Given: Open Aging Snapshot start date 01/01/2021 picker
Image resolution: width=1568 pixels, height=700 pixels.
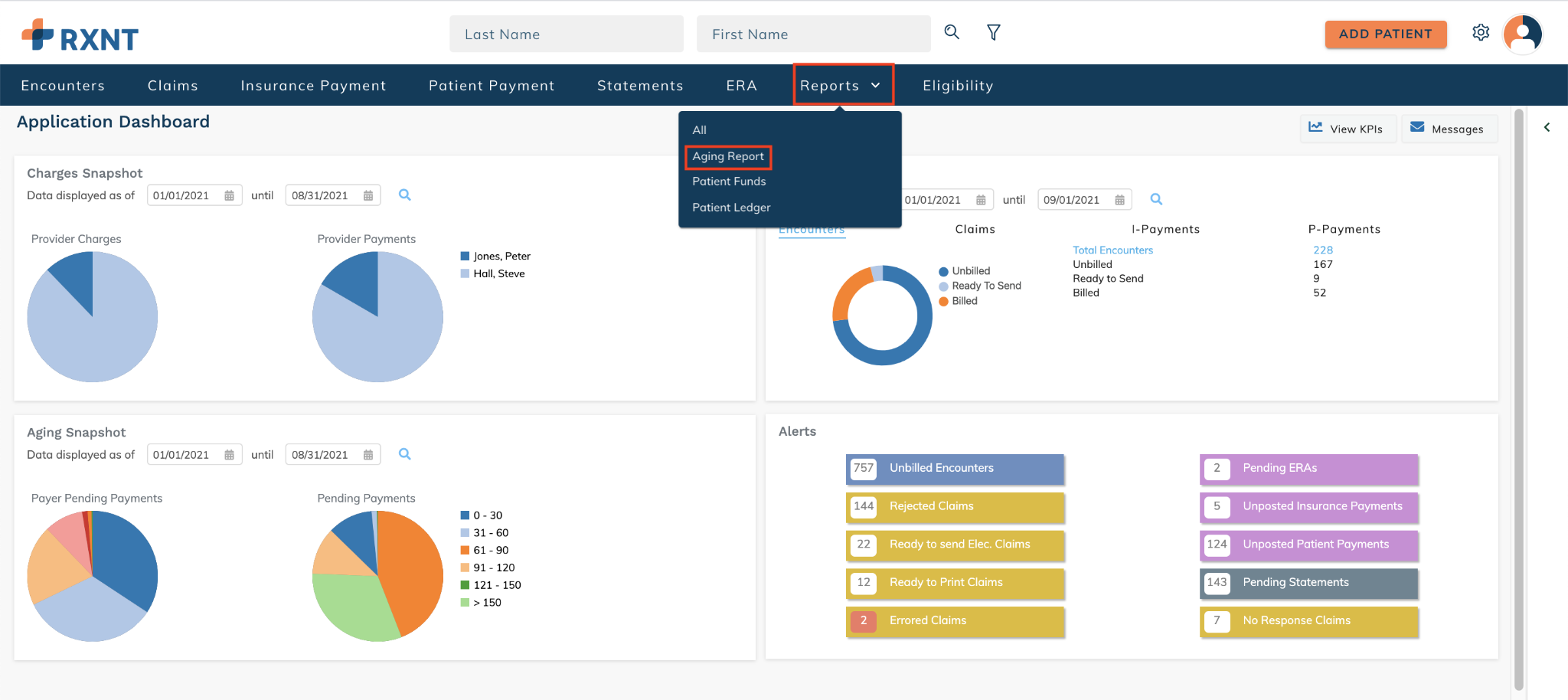Looking at the screenshot, I should point(194,454).
